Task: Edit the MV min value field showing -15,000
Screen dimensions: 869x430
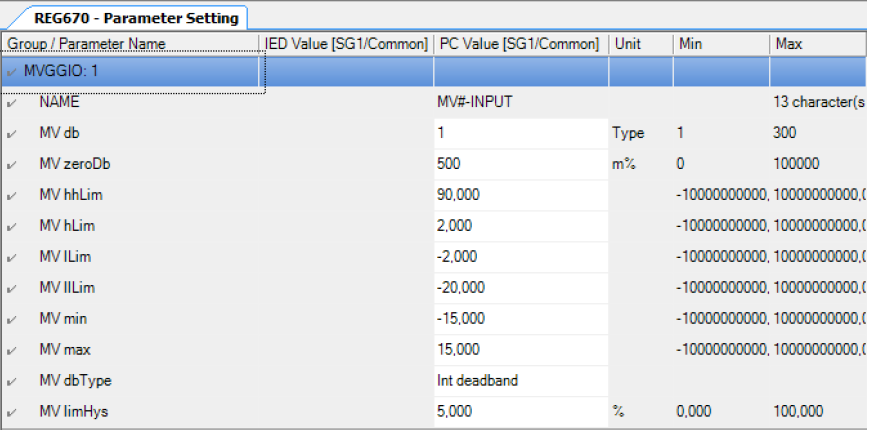Action: (x=521, y=319)
